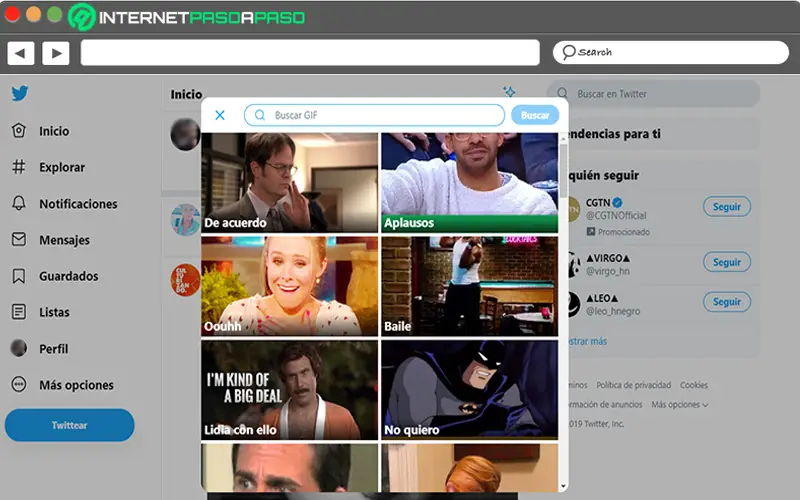Image resolution: width=800 pixels, height=500 pixels.
Task: Select the No quiero GIF category
Action: coord(469,390)
